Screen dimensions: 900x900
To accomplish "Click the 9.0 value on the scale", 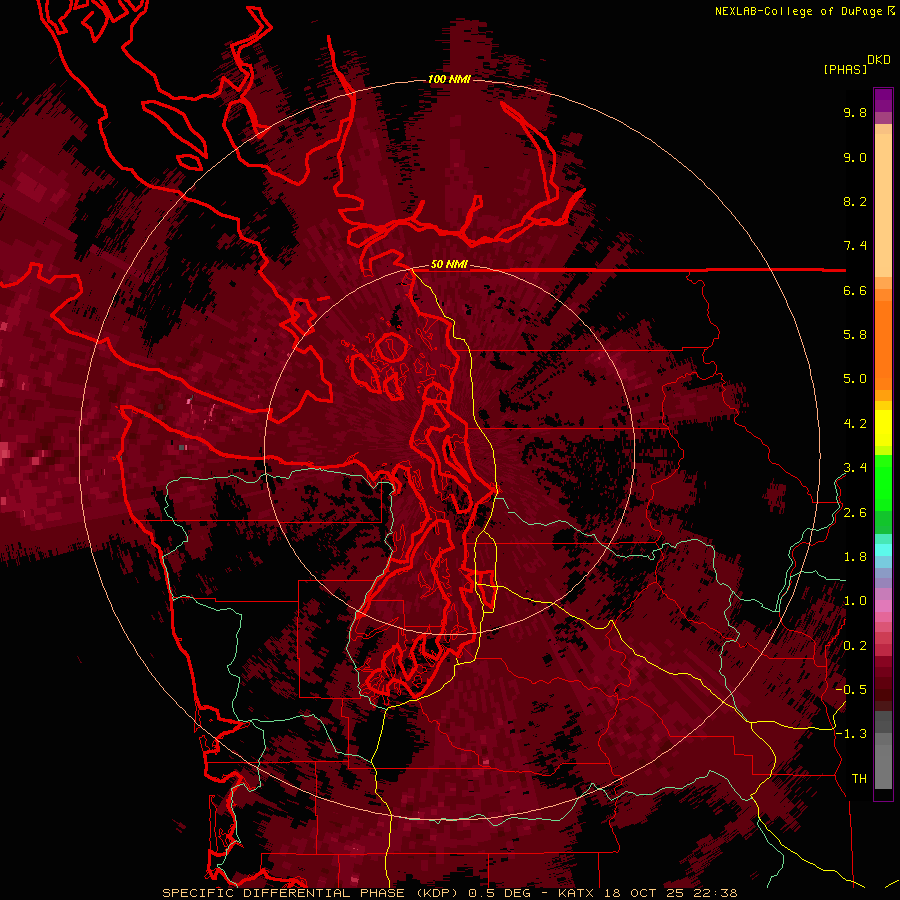I will click(x=855, y=157).
